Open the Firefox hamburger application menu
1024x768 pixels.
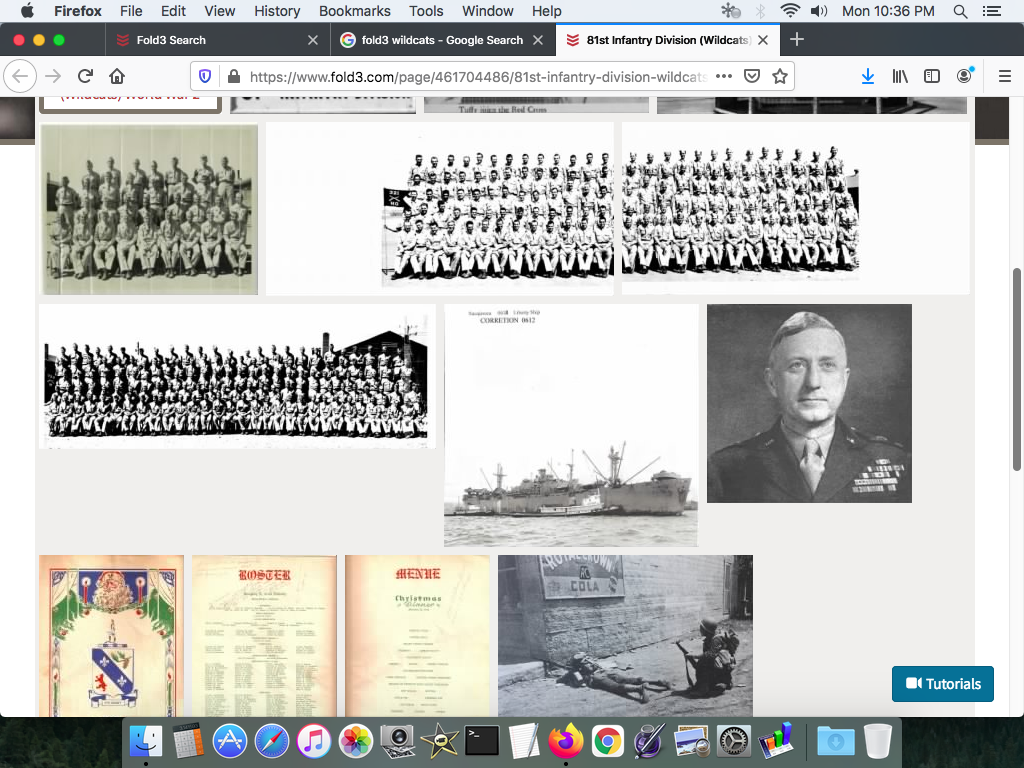(1005, 76)
